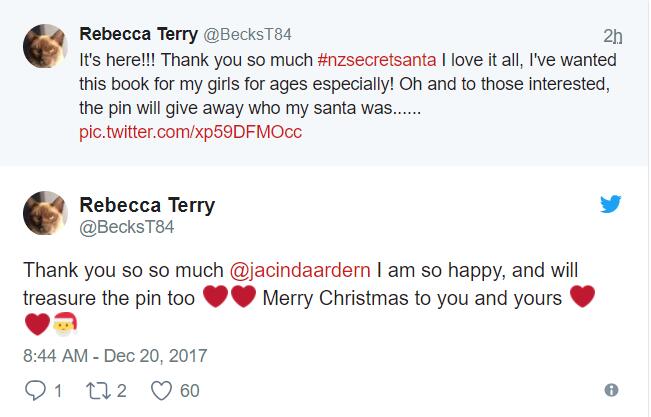Click the retweet count of 2
This screenshot has width=651, height=417.
click(x=121, y=390)
